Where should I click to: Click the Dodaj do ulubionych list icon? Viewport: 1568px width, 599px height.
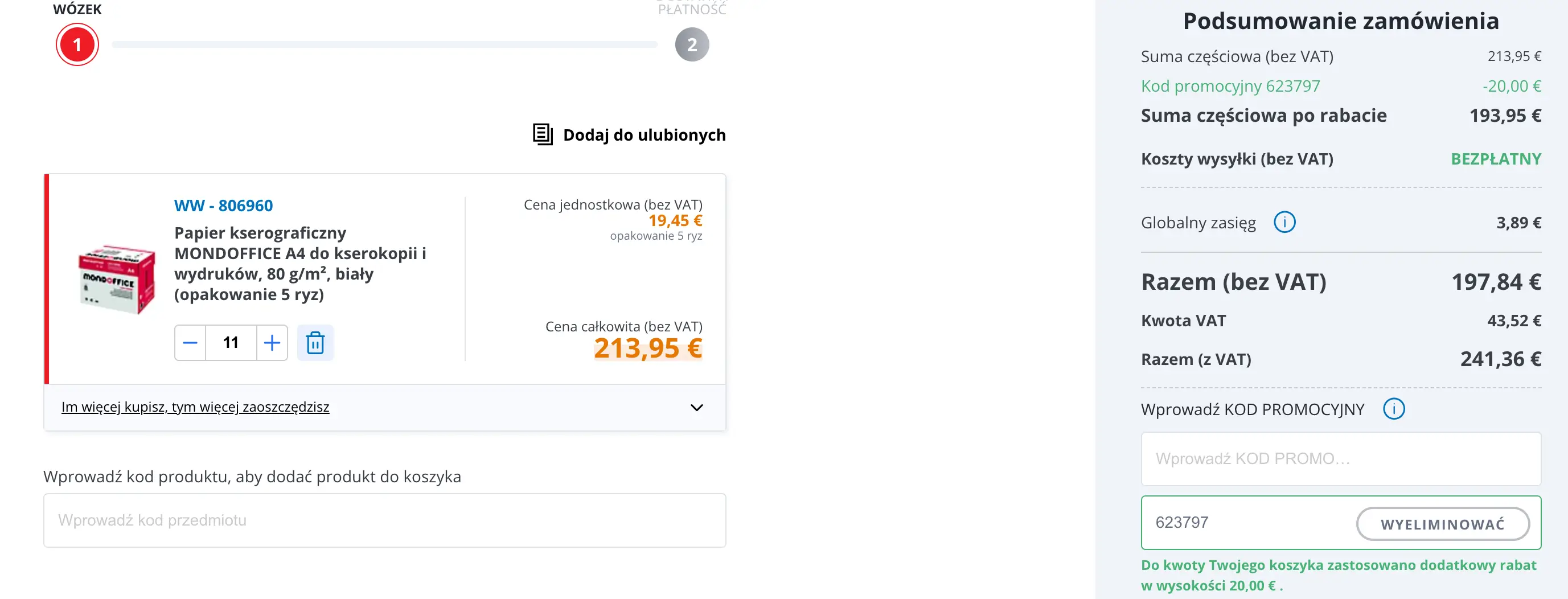(543, 134)
